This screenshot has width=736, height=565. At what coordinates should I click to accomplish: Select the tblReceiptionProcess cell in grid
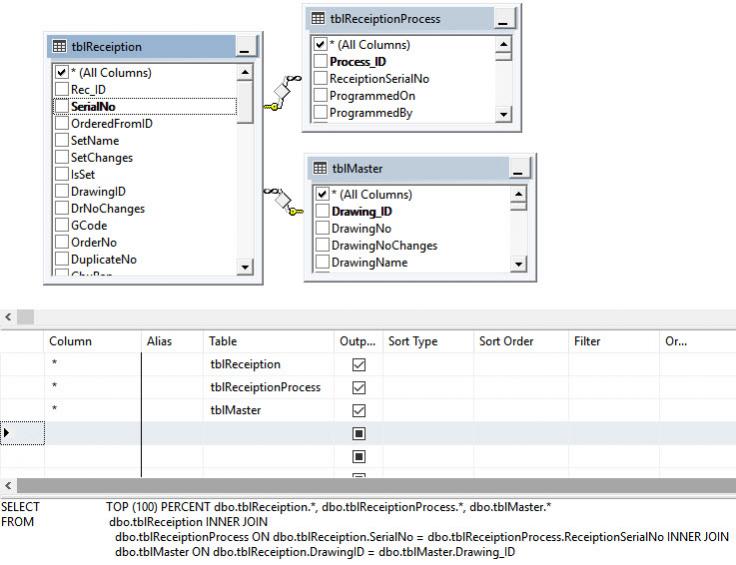(269, 388)
